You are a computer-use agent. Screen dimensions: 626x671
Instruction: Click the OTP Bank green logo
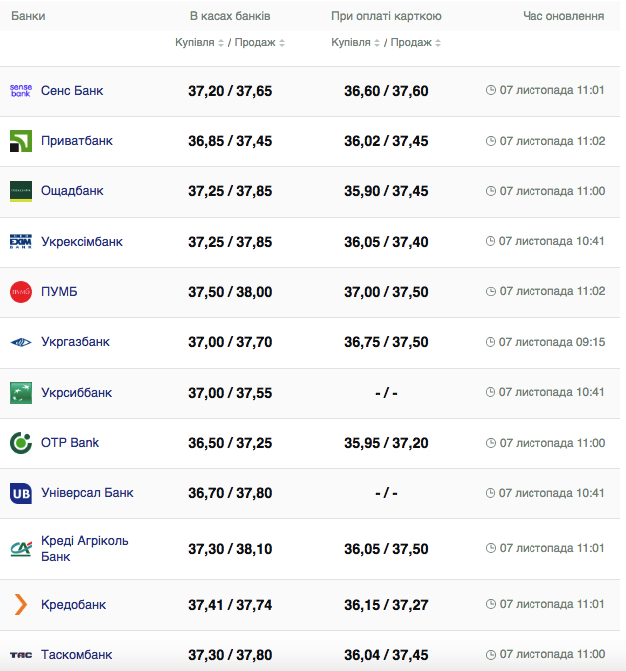point(21,443)
